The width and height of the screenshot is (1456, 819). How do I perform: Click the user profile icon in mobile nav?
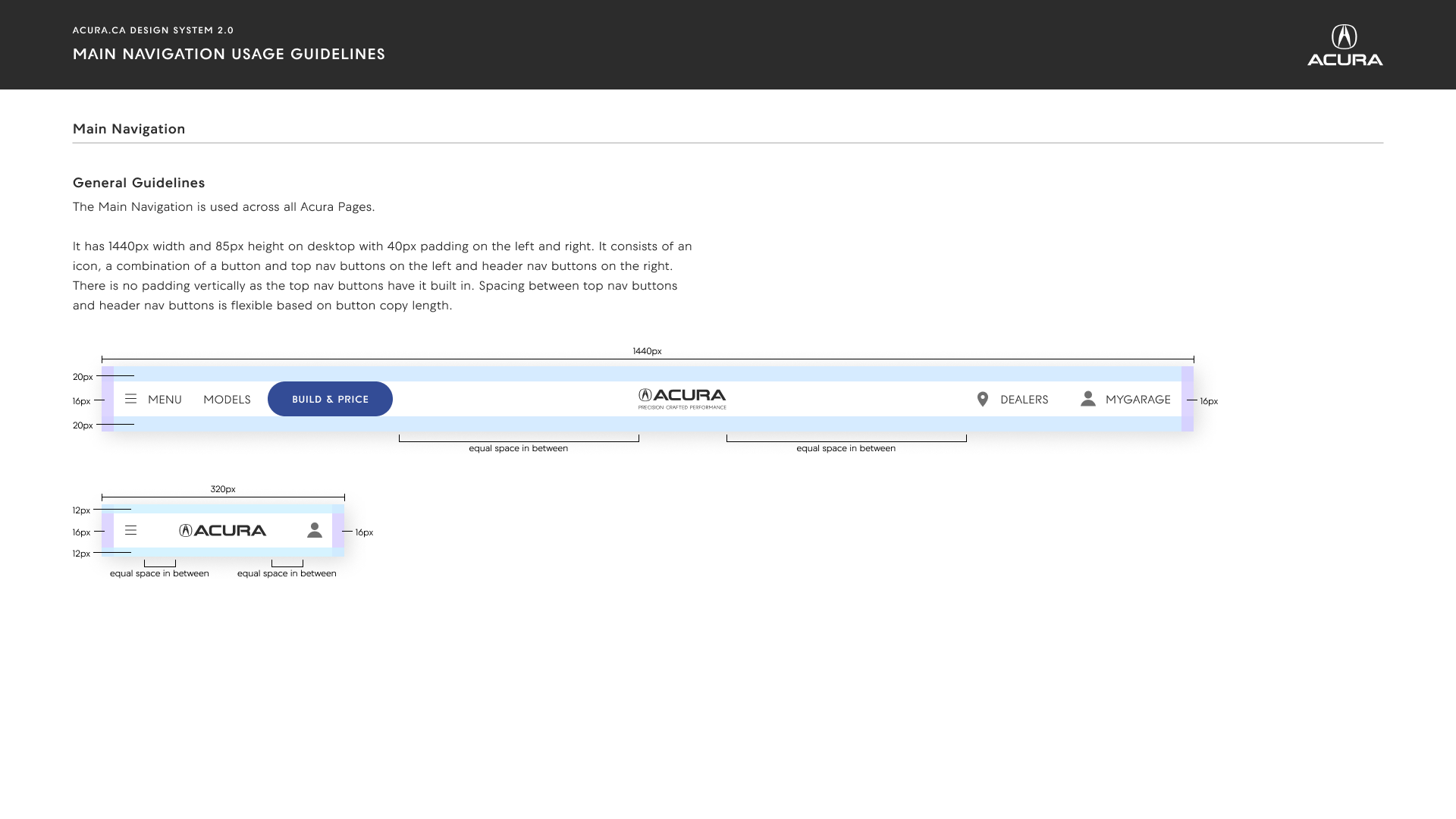point(315,530)
